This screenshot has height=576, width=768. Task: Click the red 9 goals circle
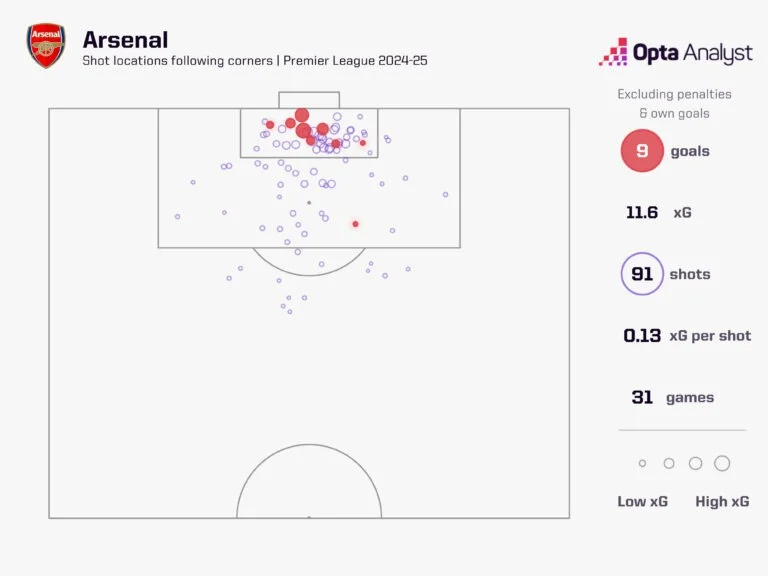[641, 151]
